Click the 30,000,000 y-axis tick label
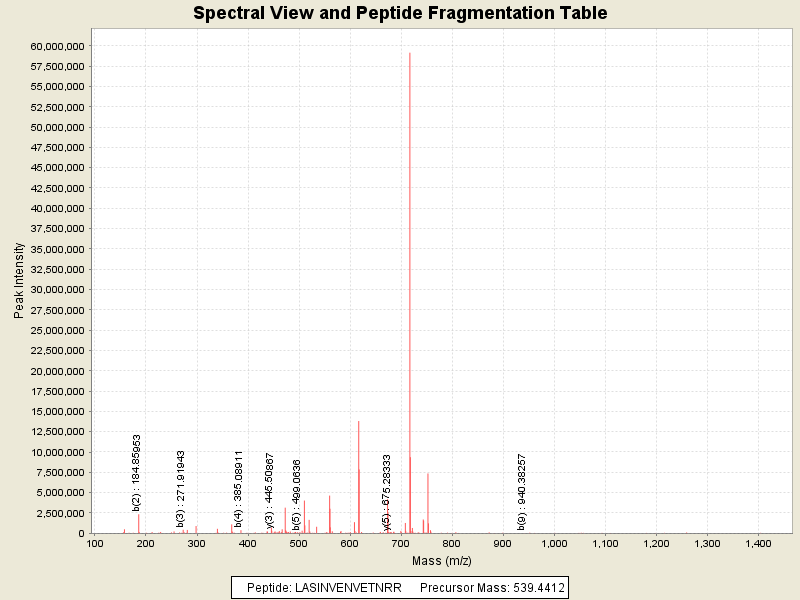This screenshot has width=800, height=600. click(x=56, y=290)
